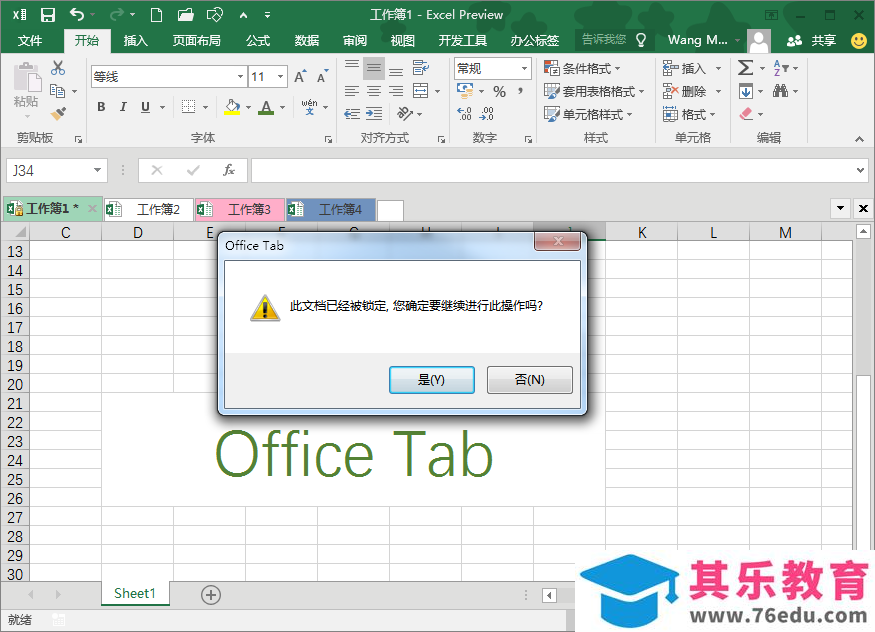875x632 pixels.
Task: Open 套用表格格式 table format dropdown
Action: point(594,91)
